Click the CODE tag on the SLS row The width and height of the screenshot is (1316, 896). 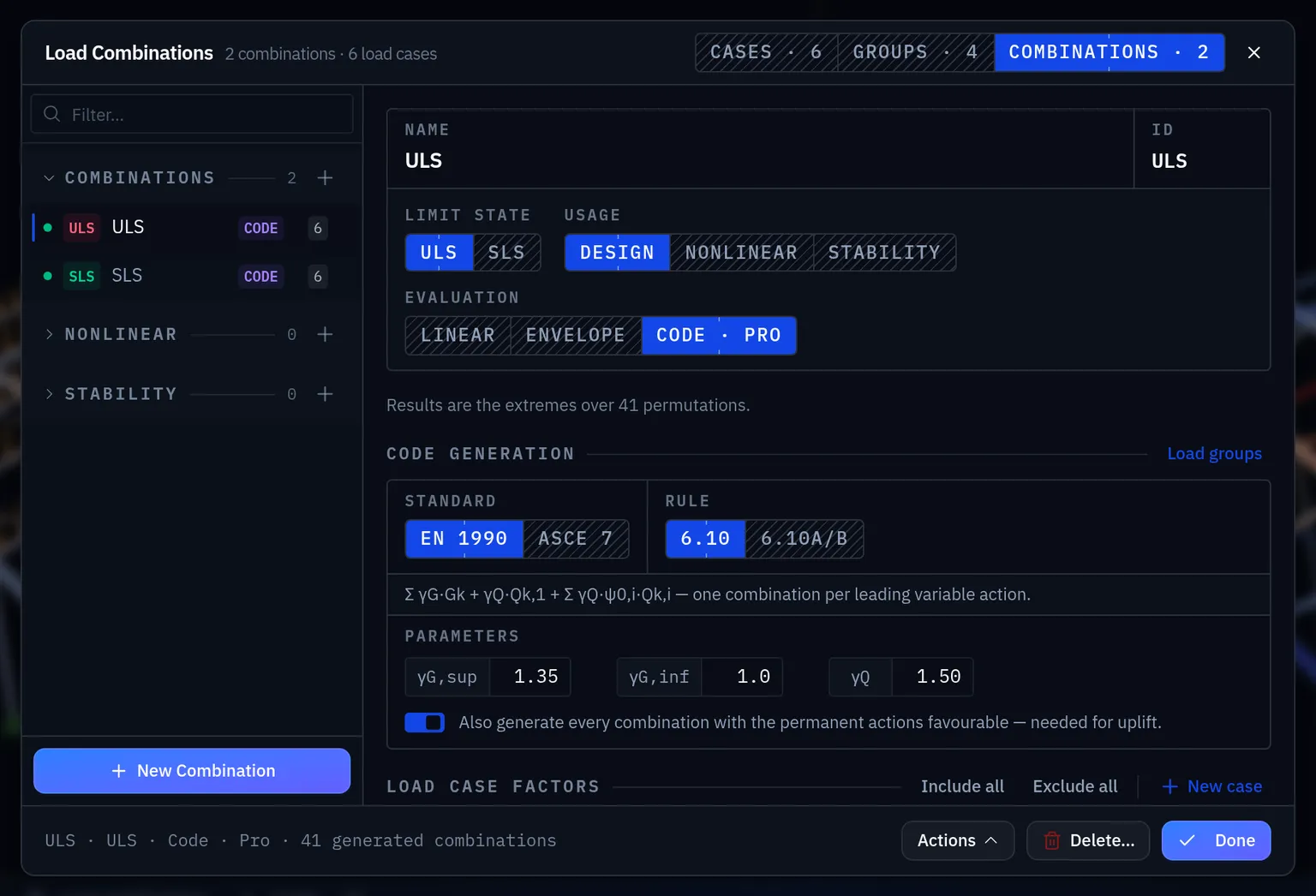tap(260, 276)
